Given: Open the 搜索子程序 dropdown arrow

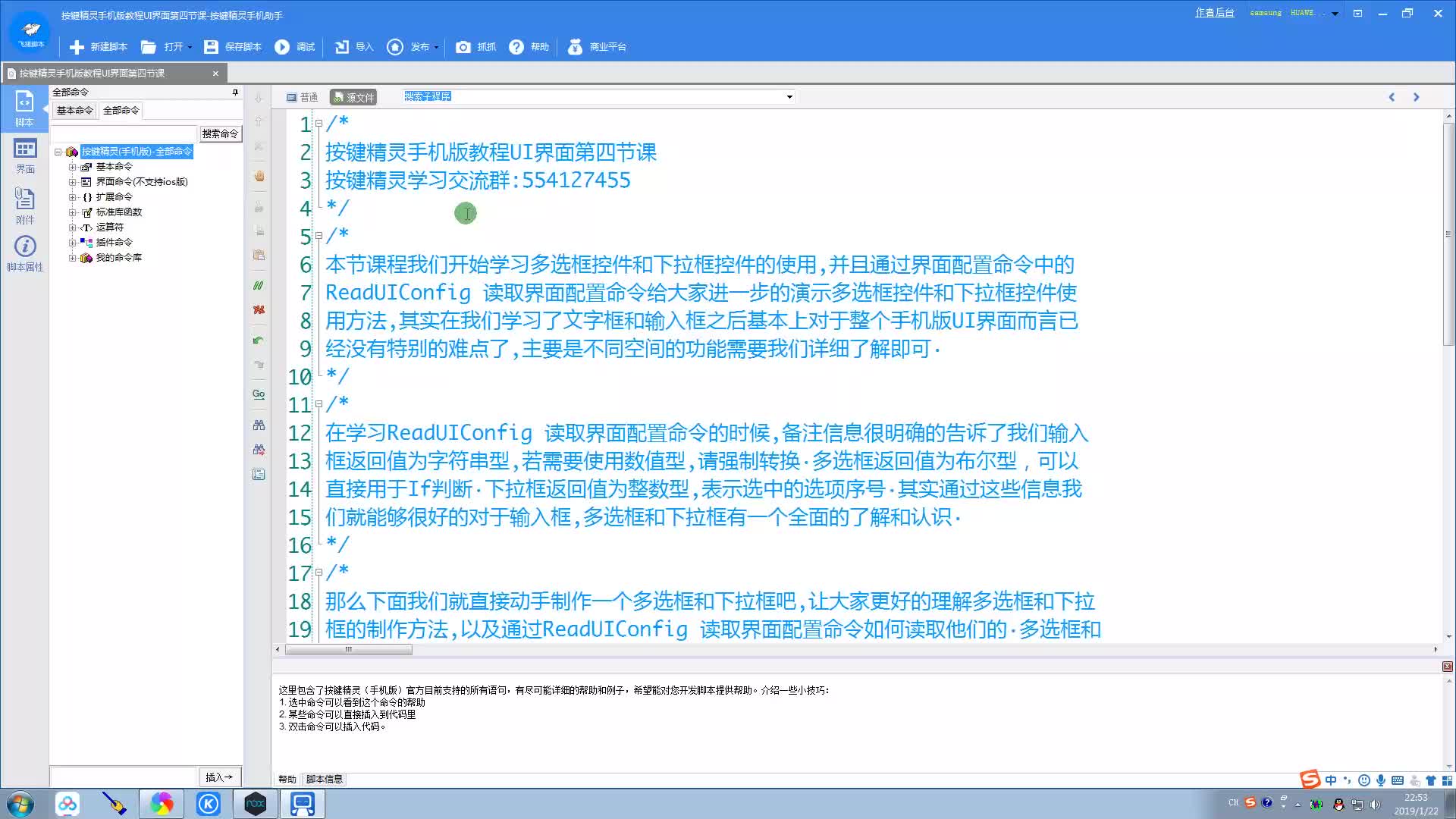Looking at the screenshot, I should point(789,97).
